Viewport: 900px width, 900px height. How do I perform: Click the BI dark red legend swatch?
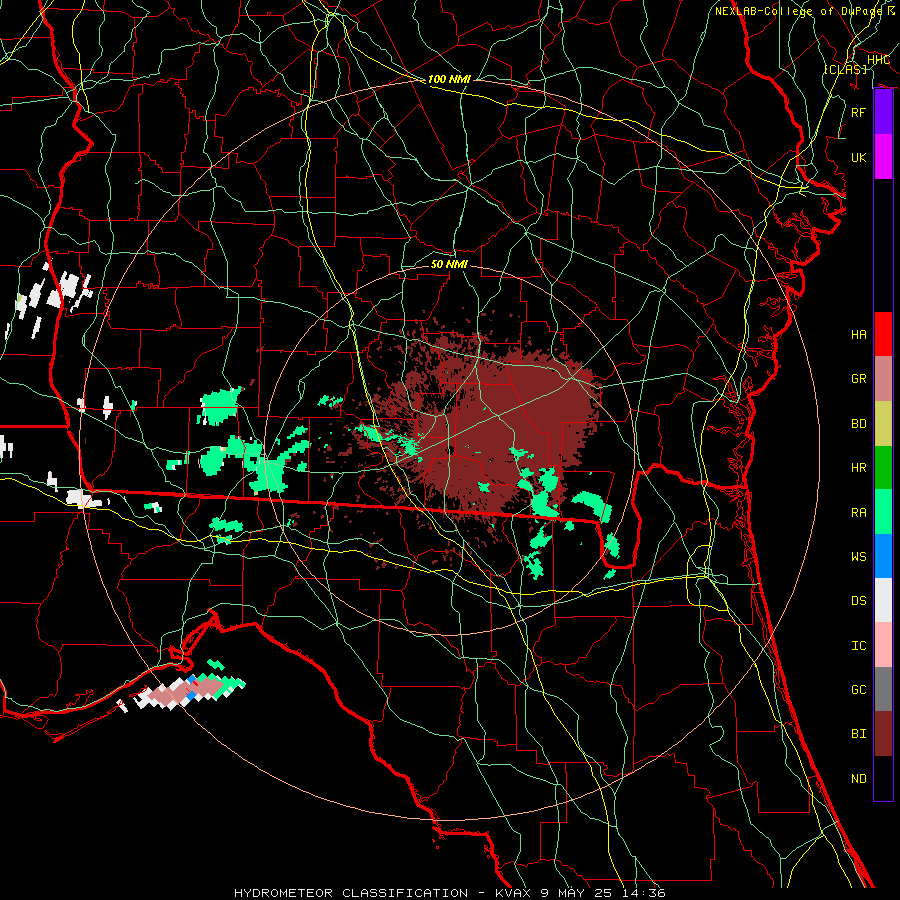(883, 734)
